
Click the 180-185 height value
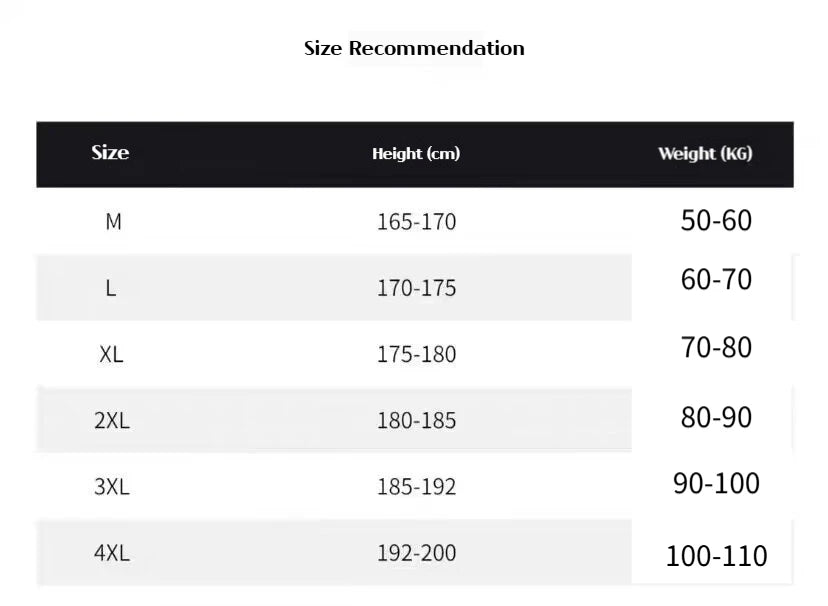click(416, 421)
